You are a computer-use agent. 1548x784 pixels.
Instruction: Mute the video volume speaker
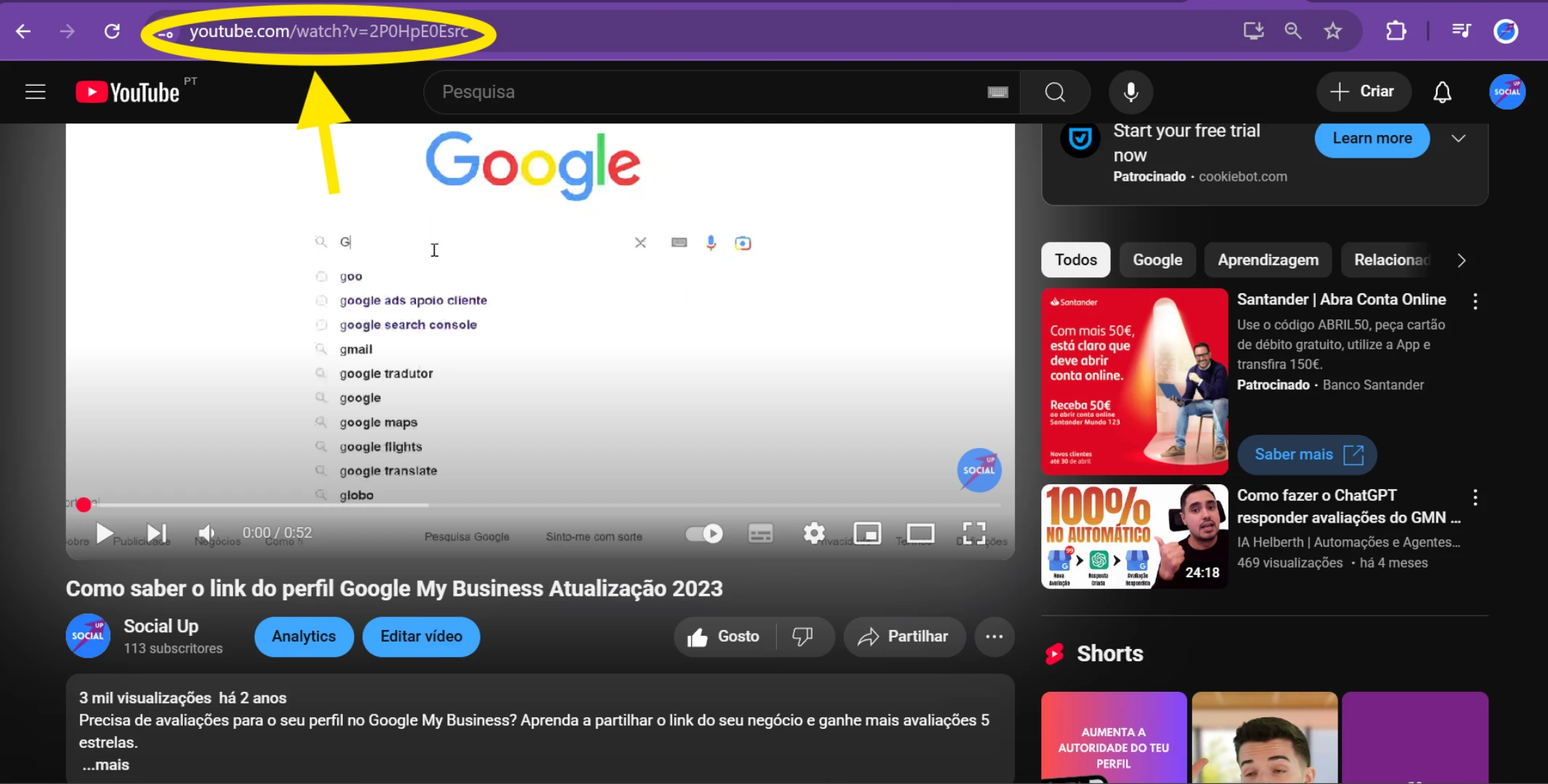click(x=207, y=534)
